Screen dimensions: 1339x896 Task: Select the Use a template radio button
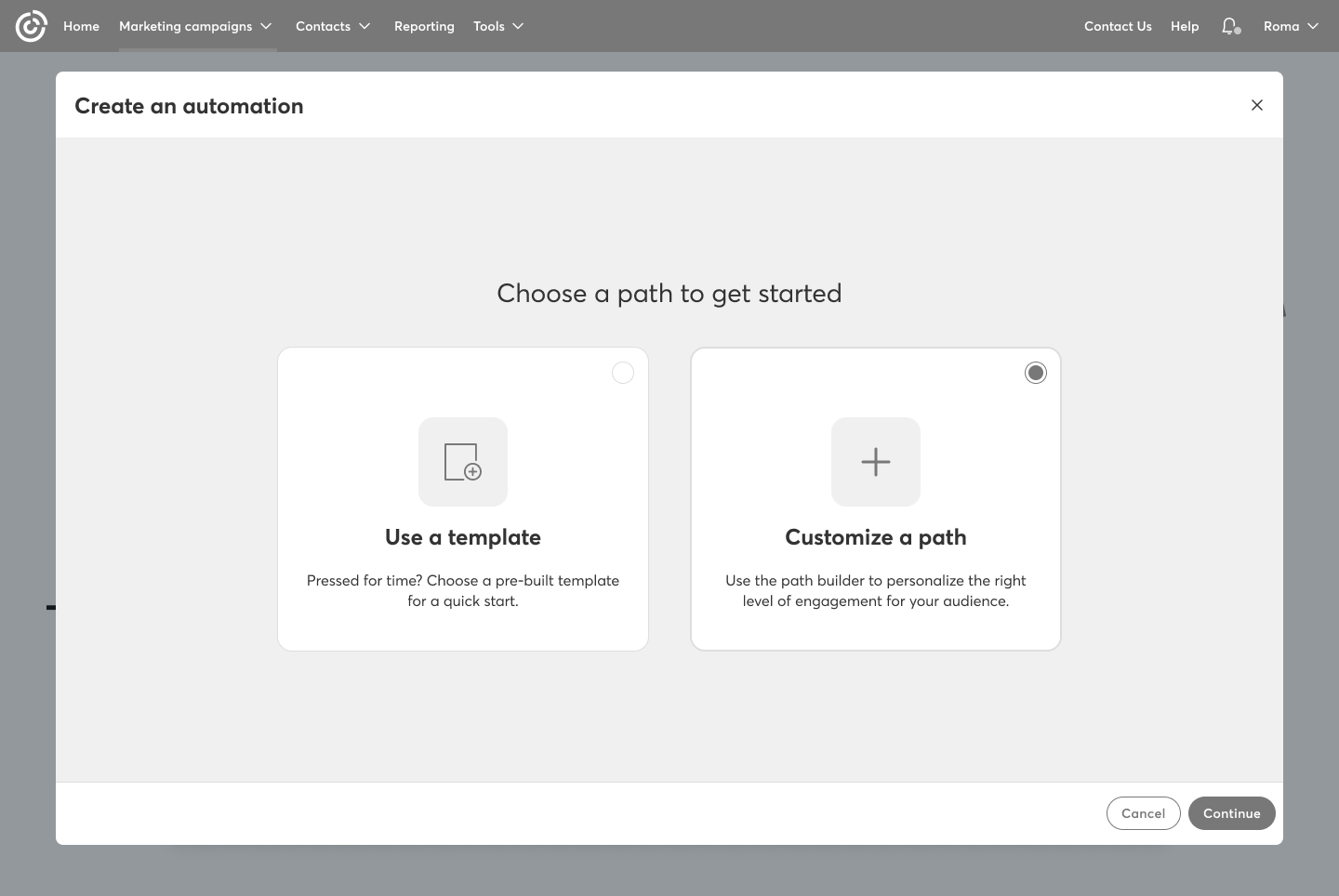623,373
